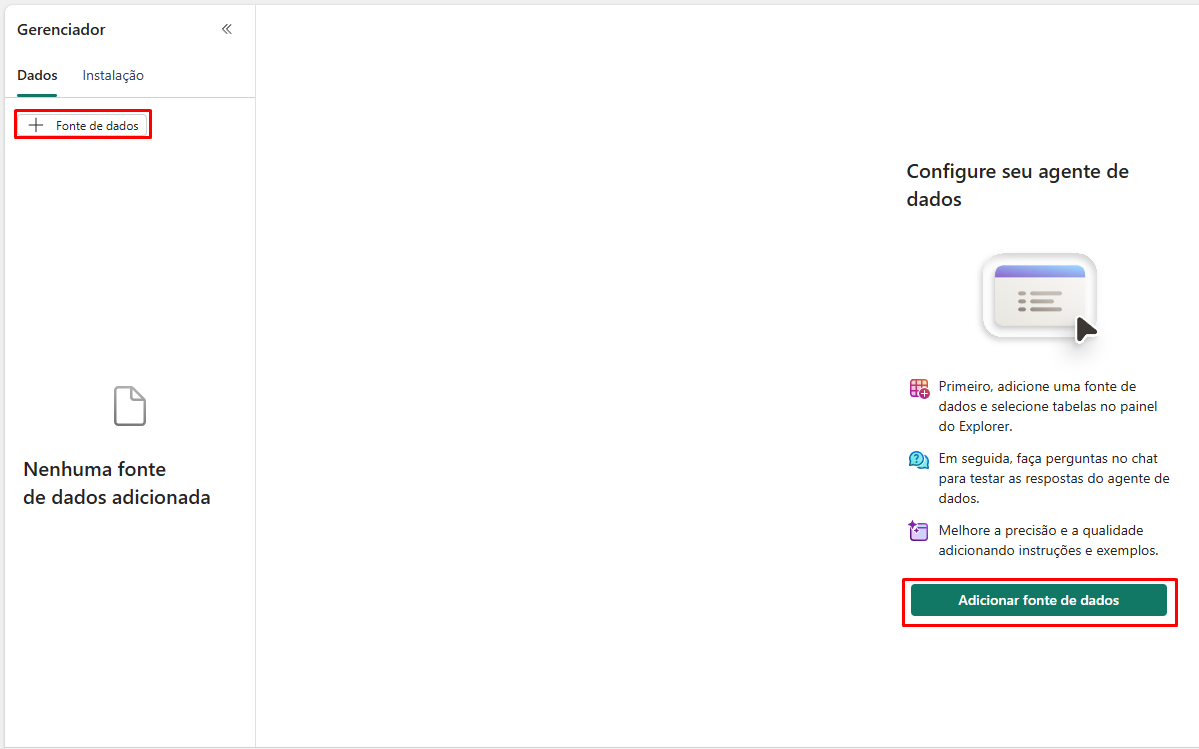Click the 'Configure seu agente de dados' heading
The width and height of the screenshot is (1199, 749).
pos(1018,185)
